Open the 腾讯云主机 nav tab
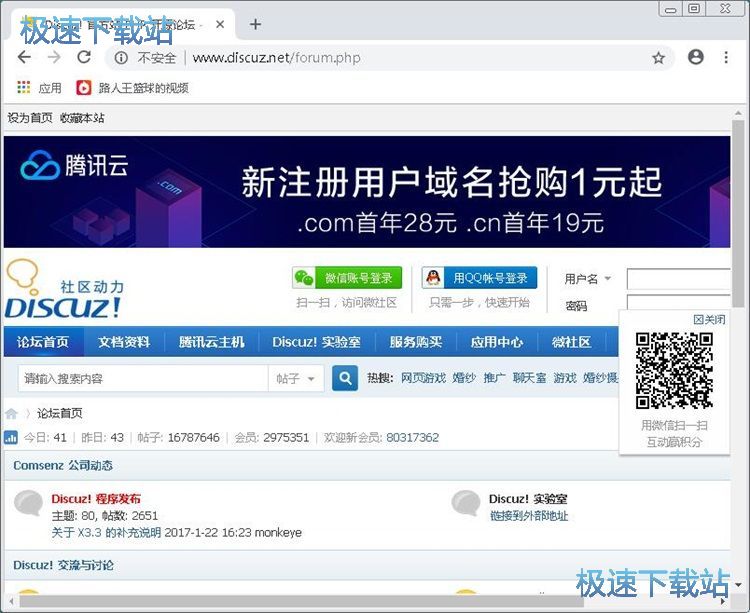 pos(211,342)
